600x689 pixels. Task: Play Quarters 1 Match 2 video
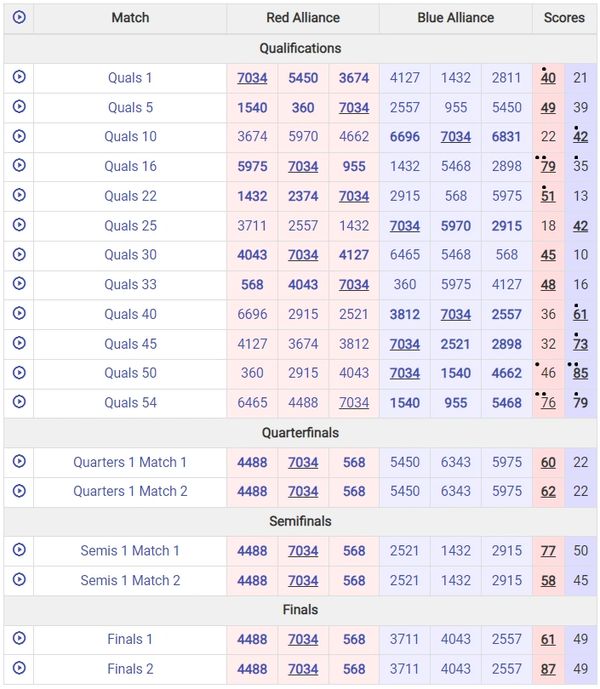19,491
